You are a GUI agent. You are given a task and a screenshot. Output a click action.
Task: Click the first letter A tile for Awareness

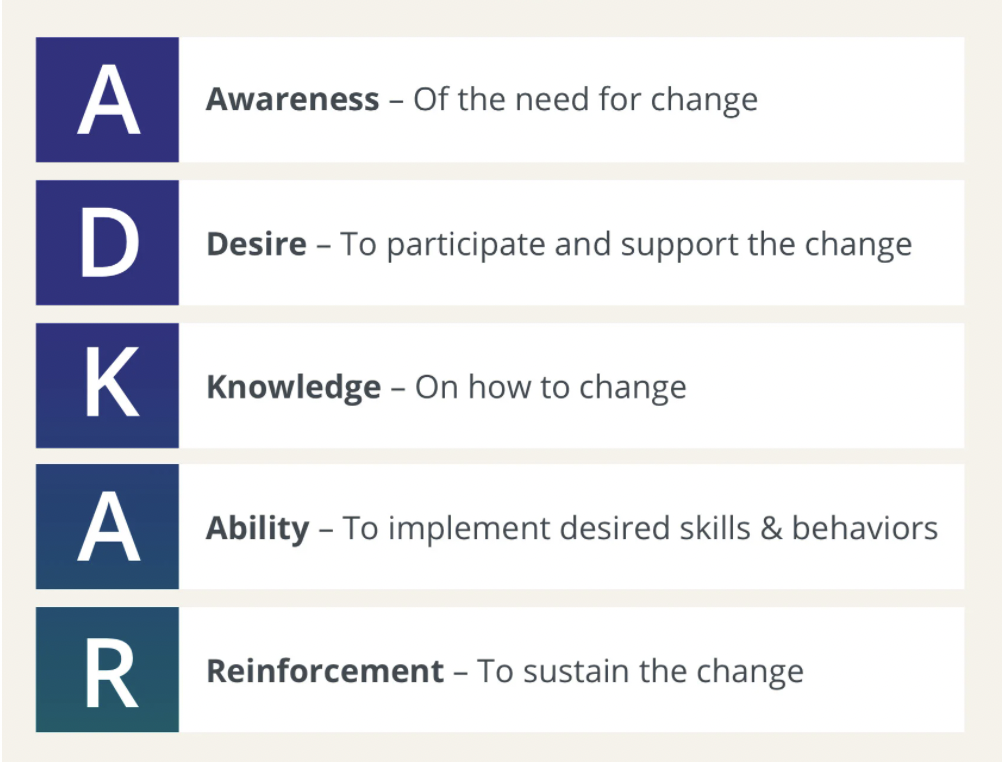(107, 99)
